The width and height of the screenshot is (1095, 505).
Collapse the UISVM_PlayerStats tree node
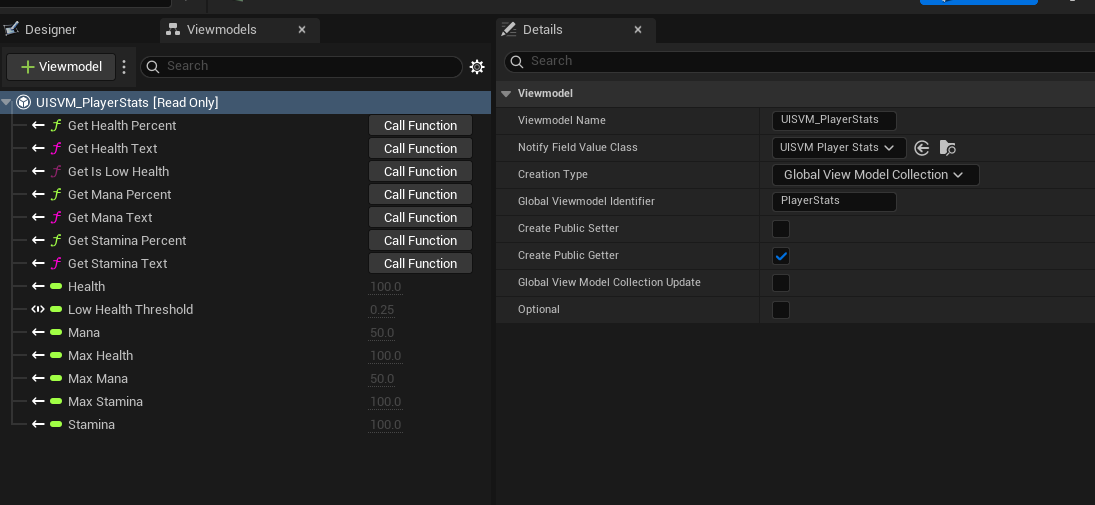(x=7, y=103)
